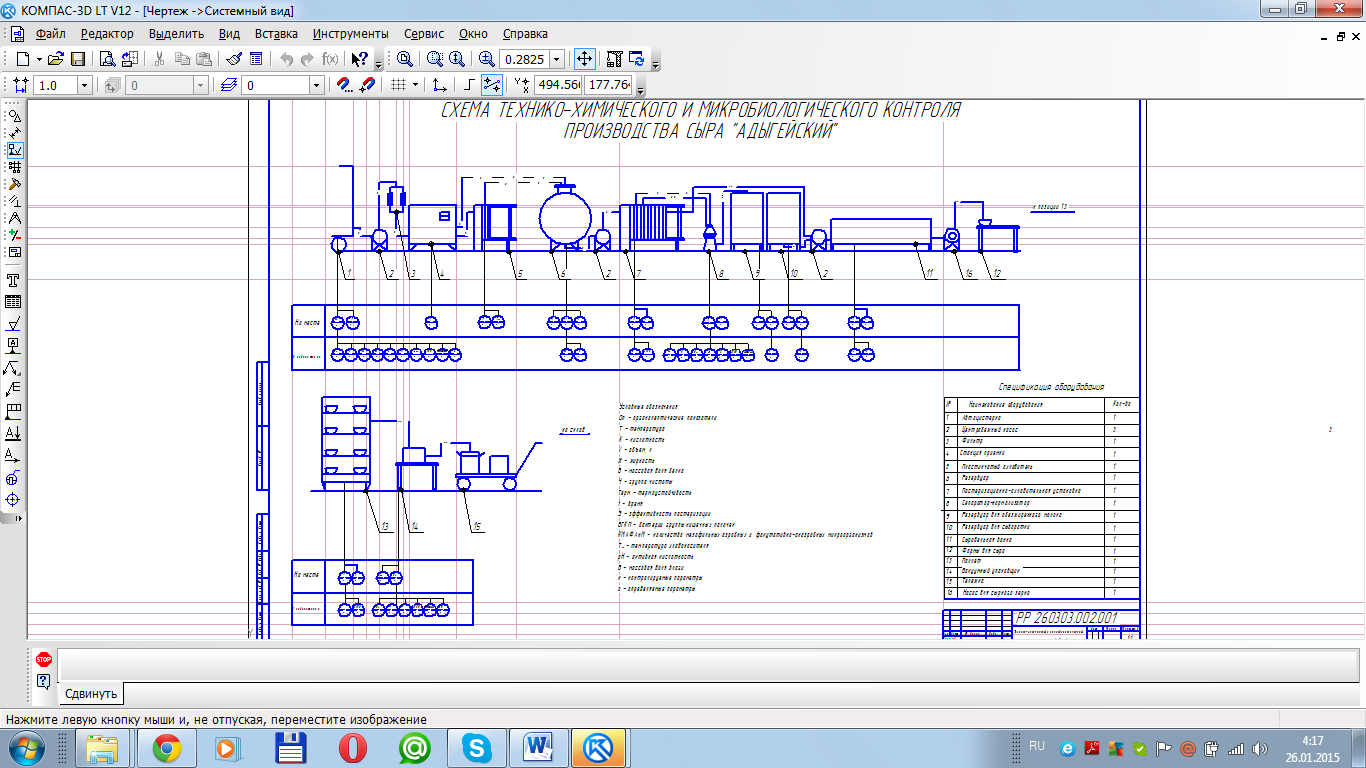
Task: Open a file with the folder icon
Action: 56,59
